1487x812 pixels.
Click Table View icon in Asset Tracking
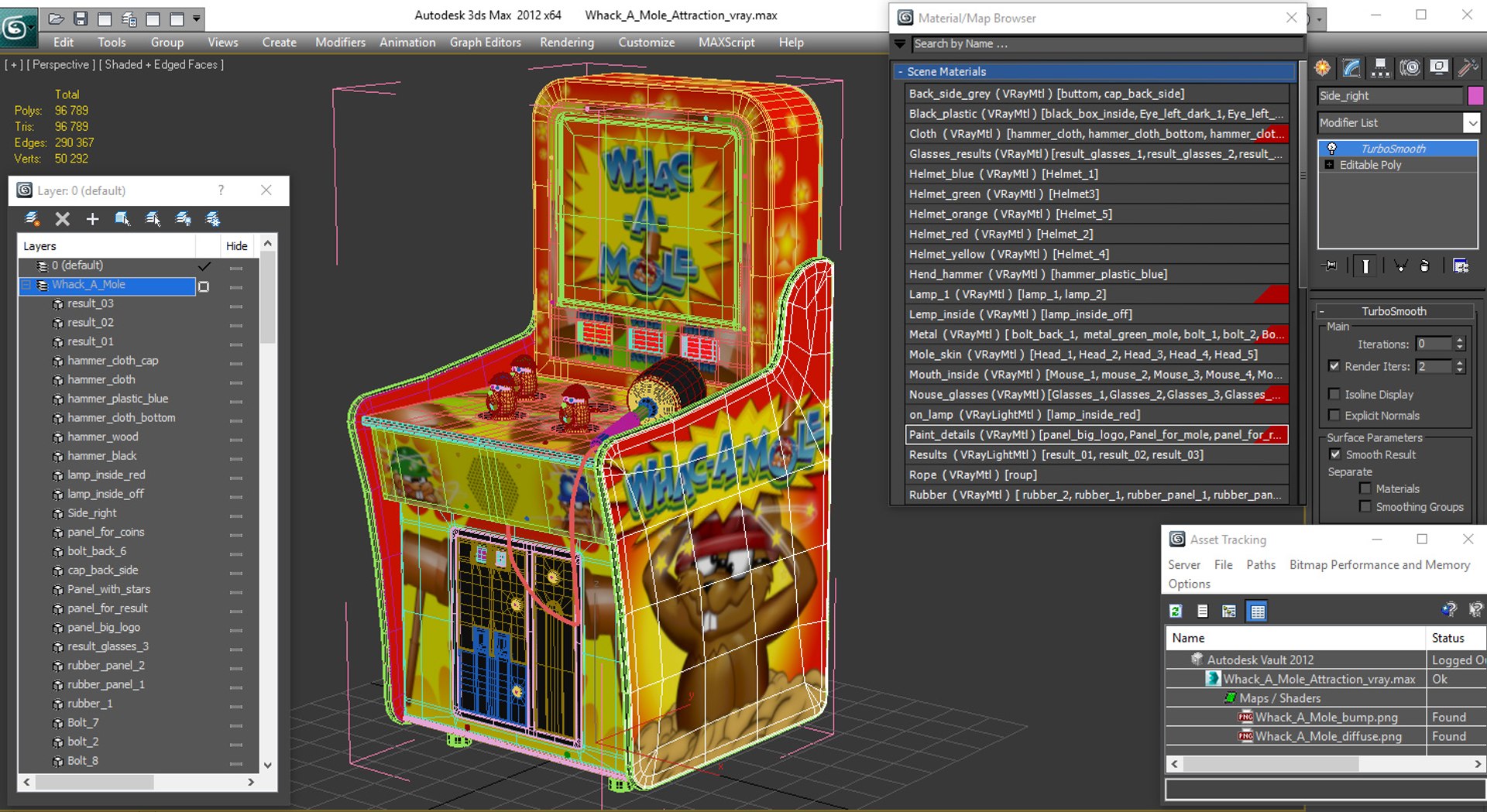(1258, 612)
